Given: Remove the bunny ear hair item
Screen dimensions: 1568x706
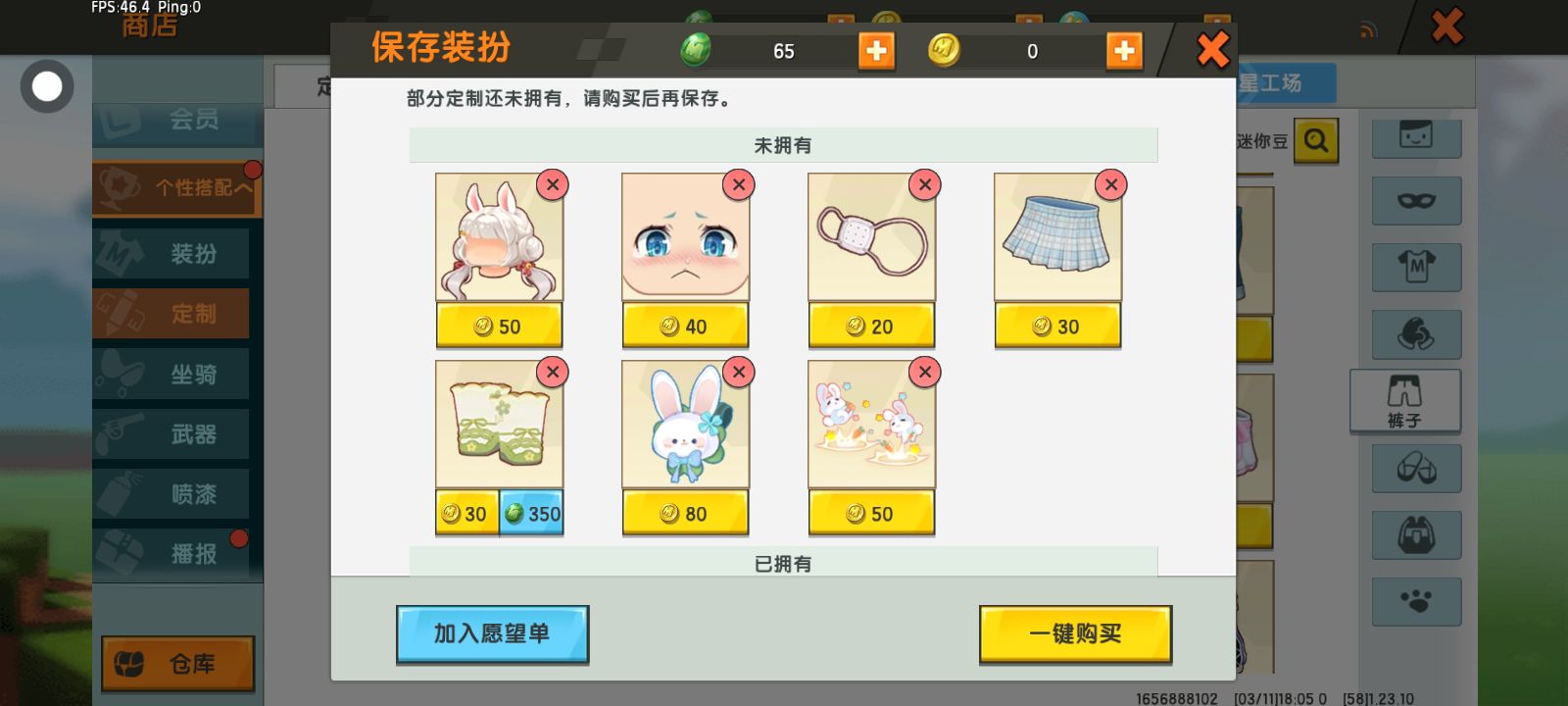Looking at the screenshot, I should [553, 184].
